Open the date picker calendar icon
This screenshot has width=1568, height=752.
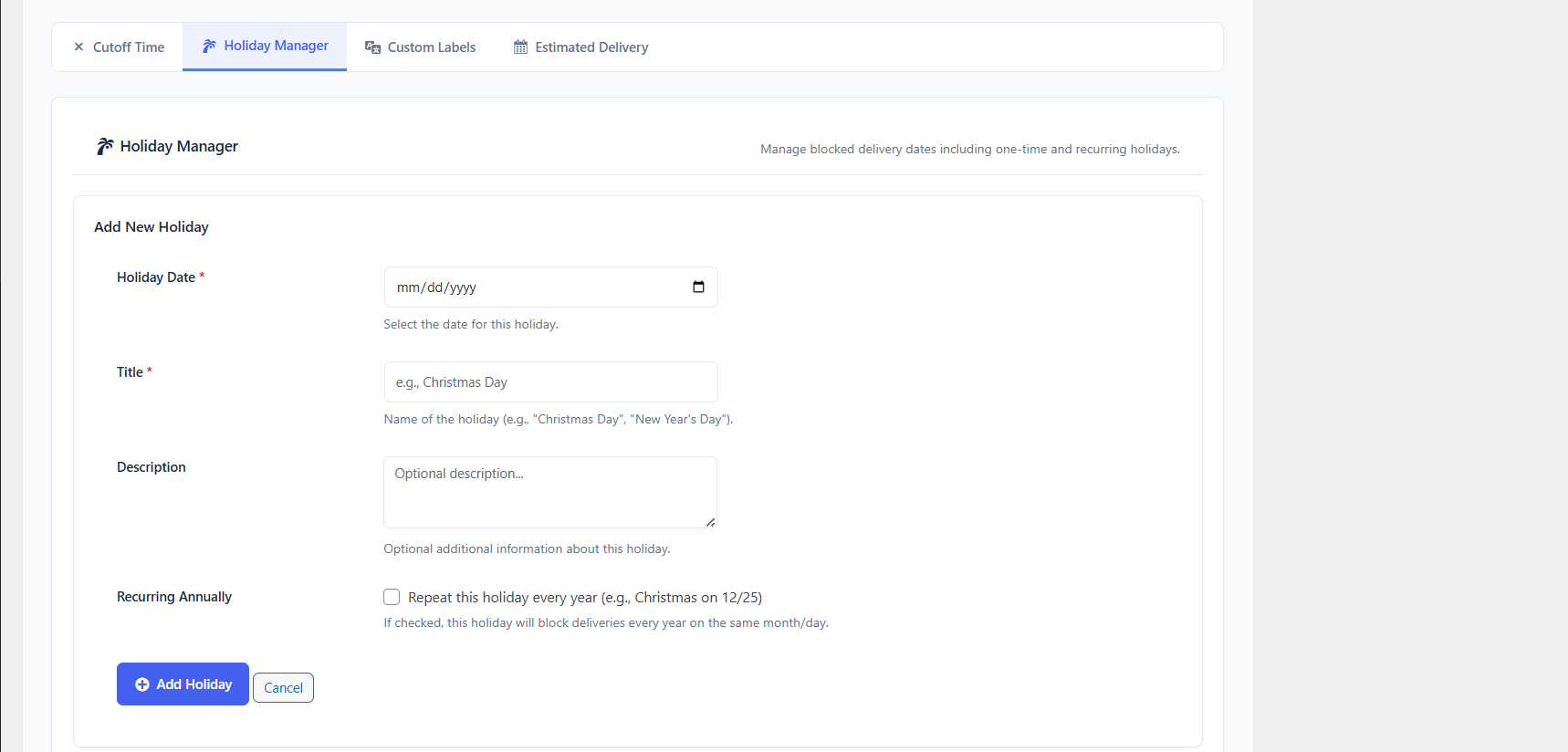[x=698, y=287]
